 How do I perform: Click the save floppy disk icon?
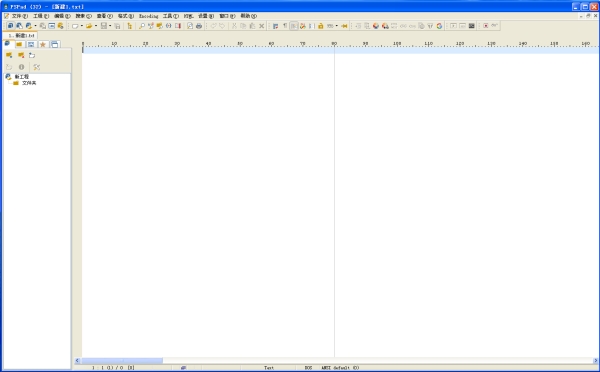point(103,26)
